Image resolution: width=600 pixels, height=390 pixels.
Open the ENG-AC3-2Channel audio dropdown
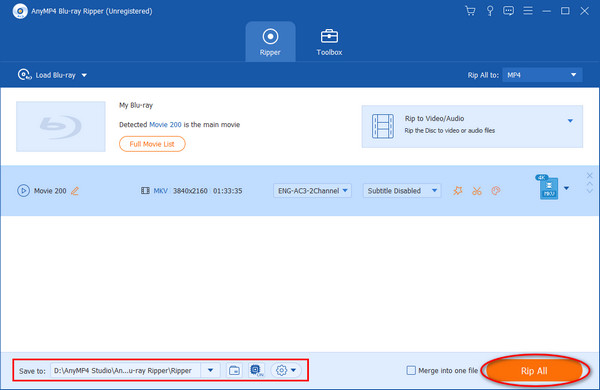click(312, 191)
